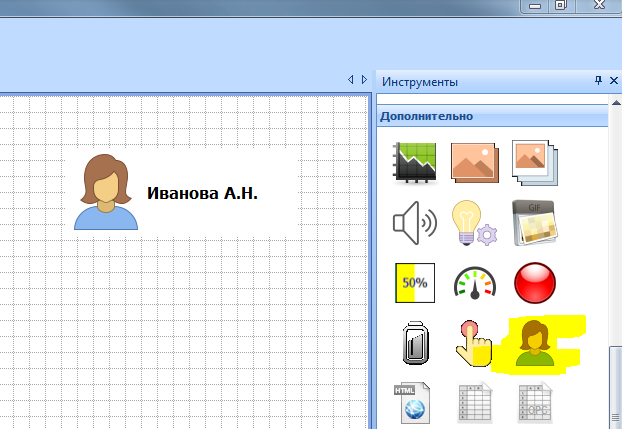Screen dimensions: 622x429
Task: Choose the plain table sheet tool
Action: (x=475, y=404)
